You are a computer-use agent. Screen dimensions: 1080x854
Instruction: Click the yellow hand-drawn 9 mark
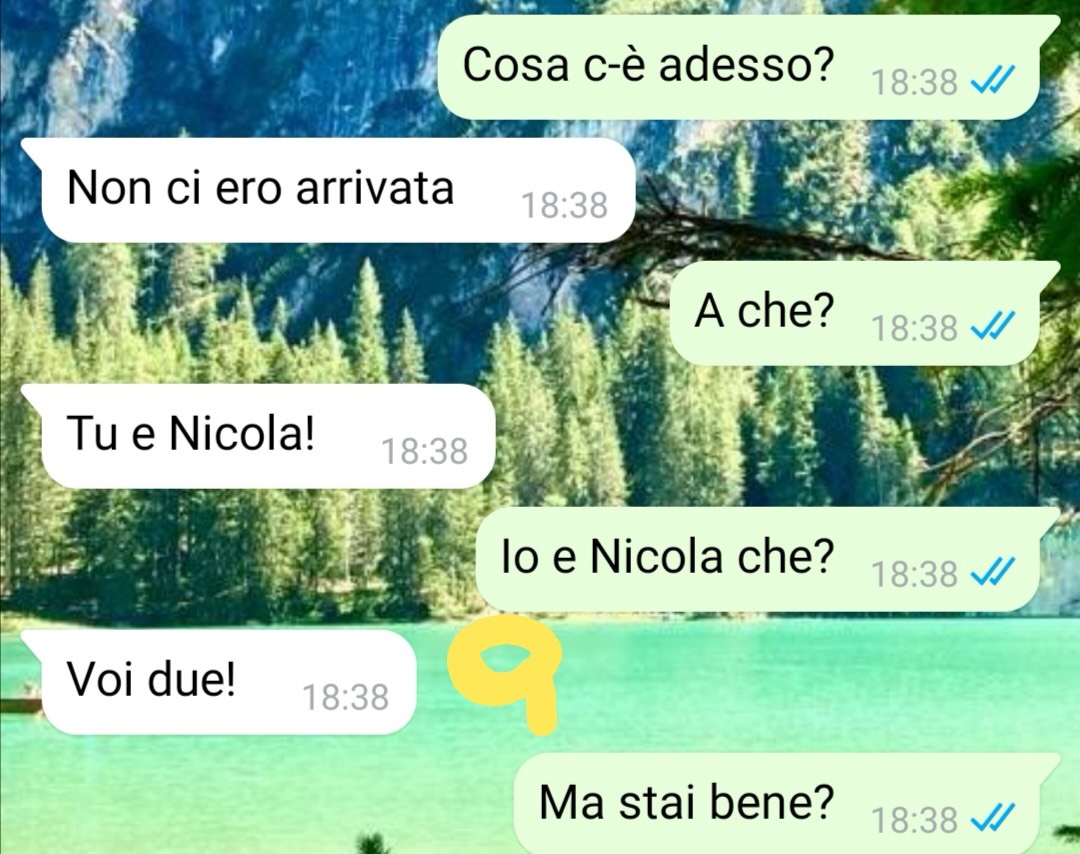point(504,671)
